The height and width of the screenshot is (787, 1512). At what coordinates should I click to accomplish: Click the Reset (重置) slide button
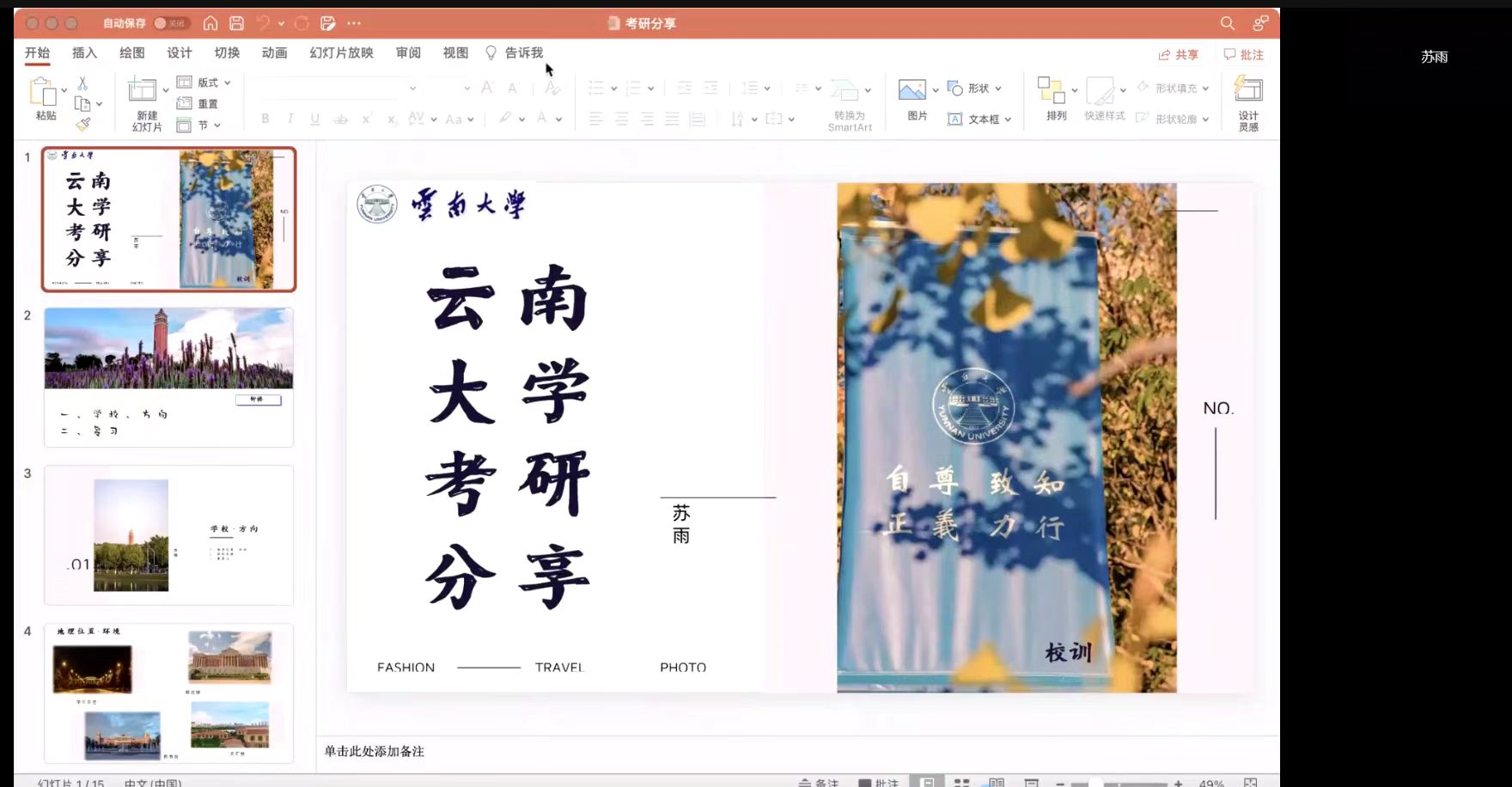[x=198, y=104]
